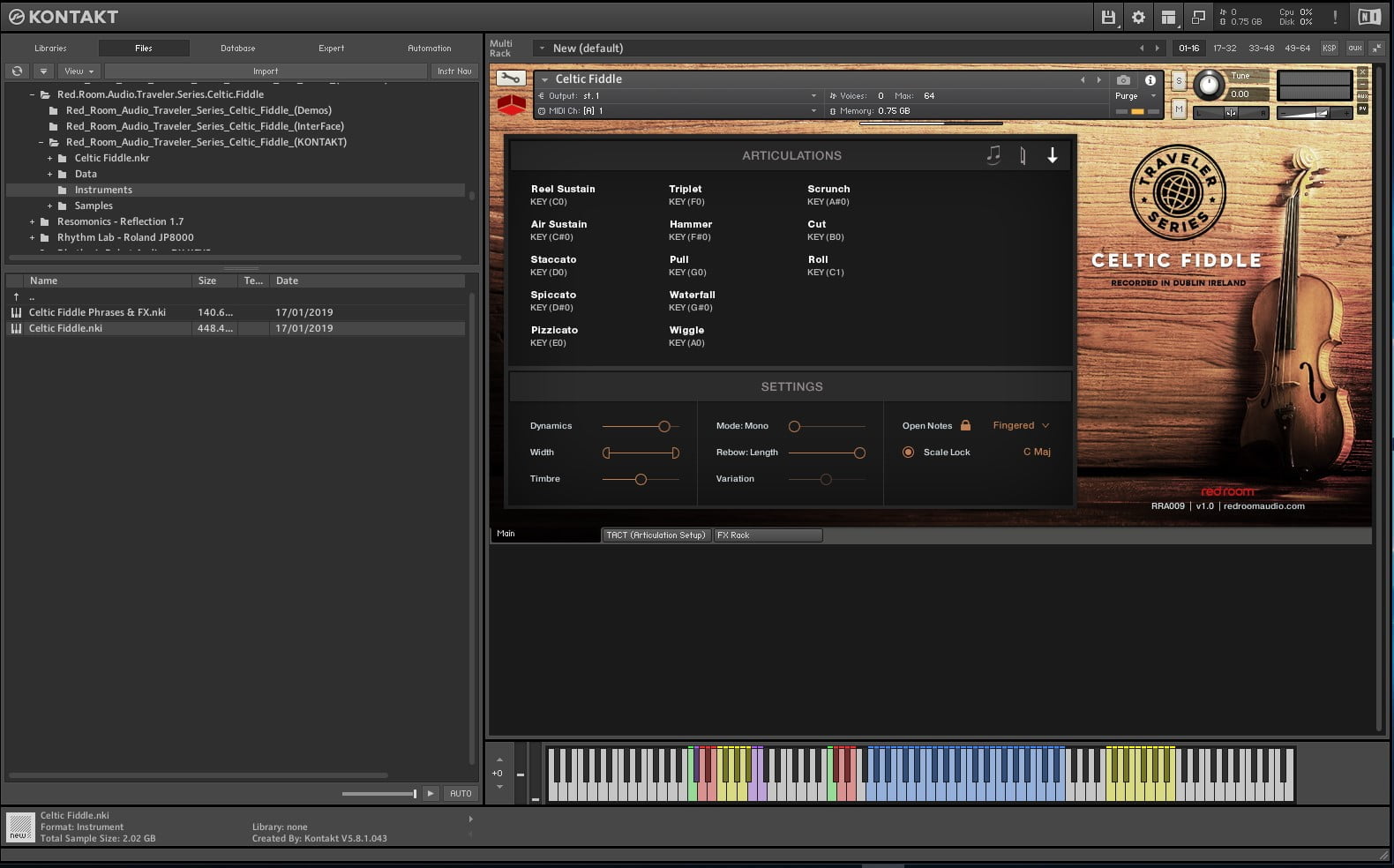
Task: Go to parent folder up arrow
Action: coord(16,296)
